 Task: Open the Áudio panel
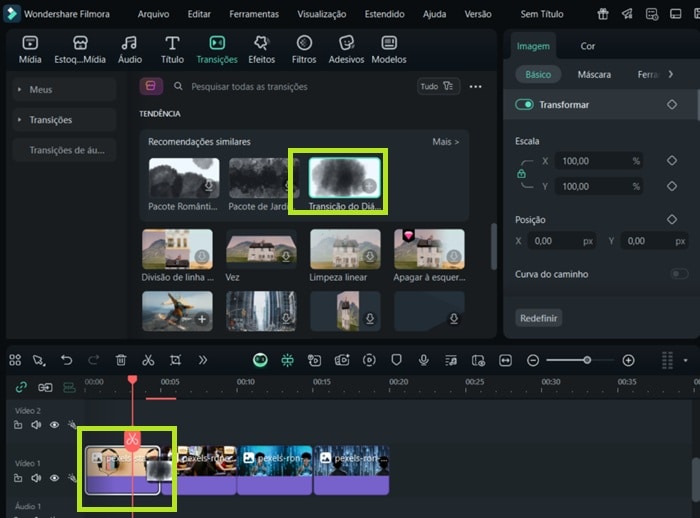129,50
